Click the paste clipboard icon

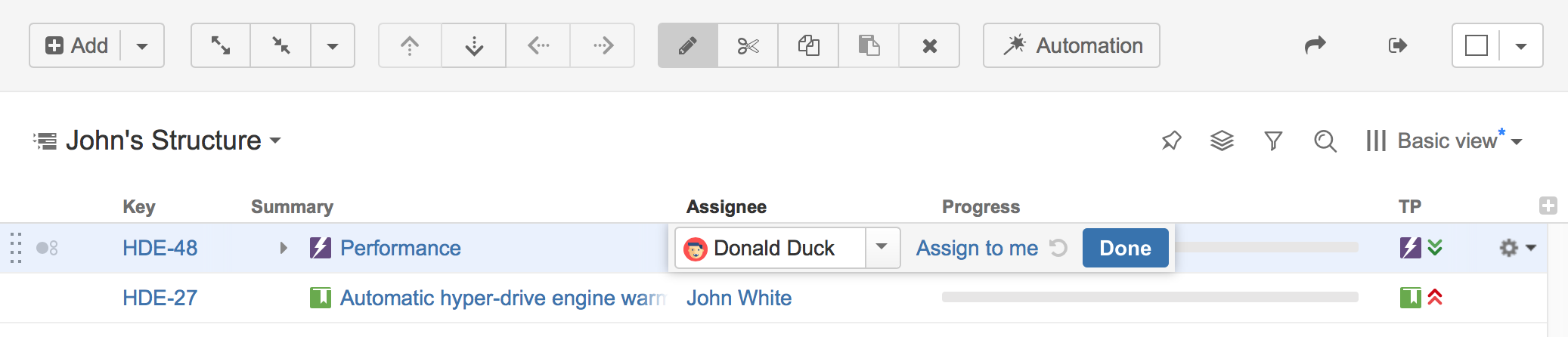(x=869, y=45)
